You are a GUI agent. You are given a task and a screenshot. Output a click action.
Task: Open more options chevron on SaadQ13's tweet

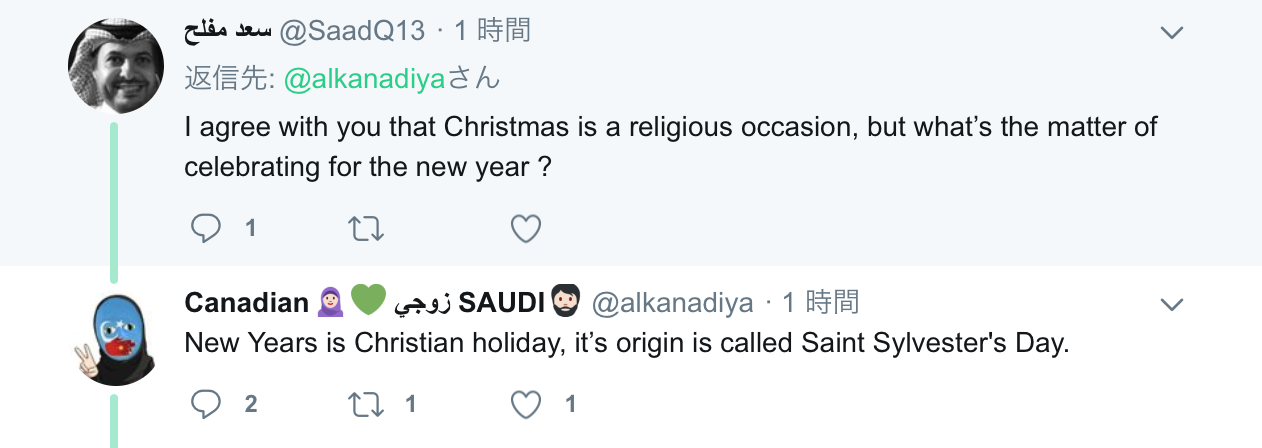pyautogui.click(x=1171, y=33)
